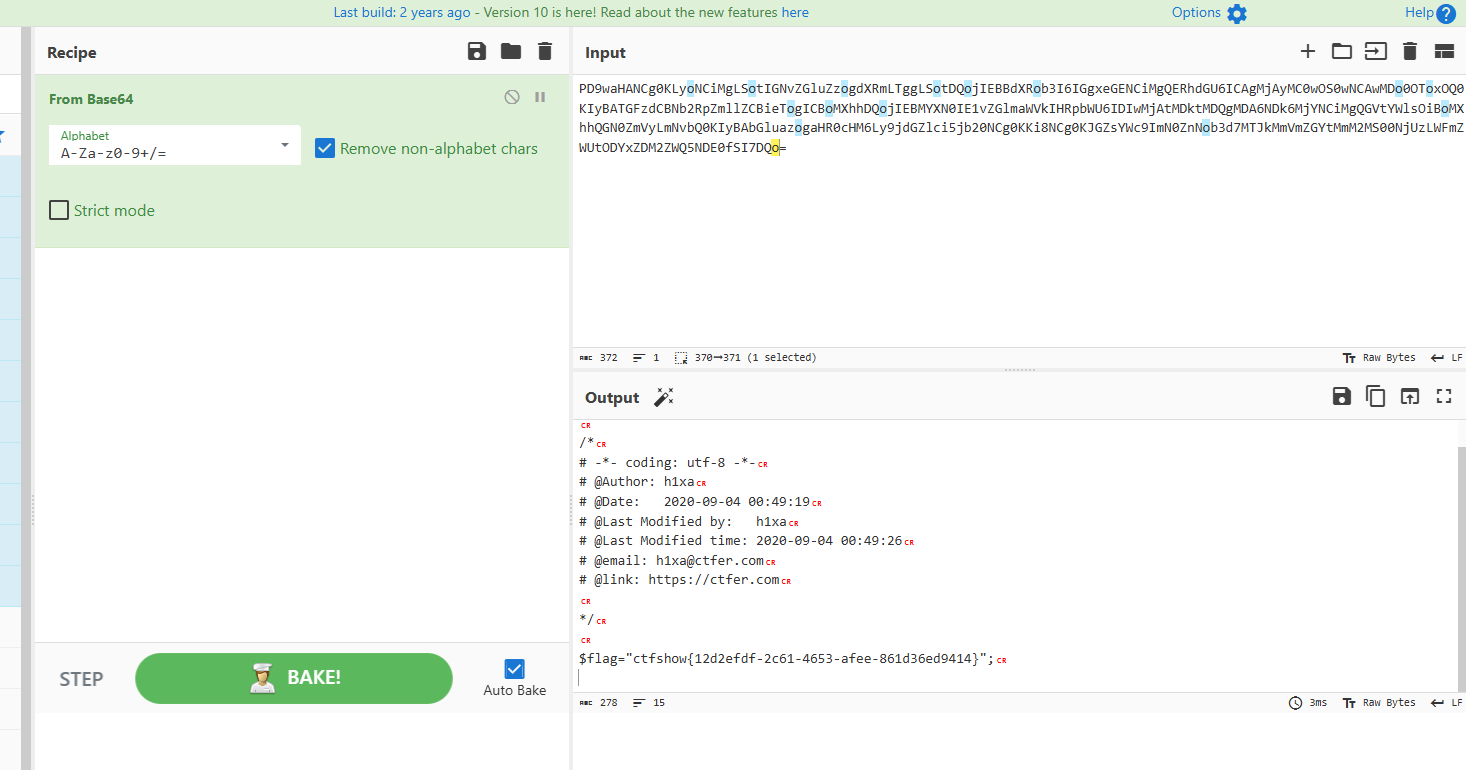Click the Output panel title
This screenshot has width=1466, height=770.
[612, 398]
